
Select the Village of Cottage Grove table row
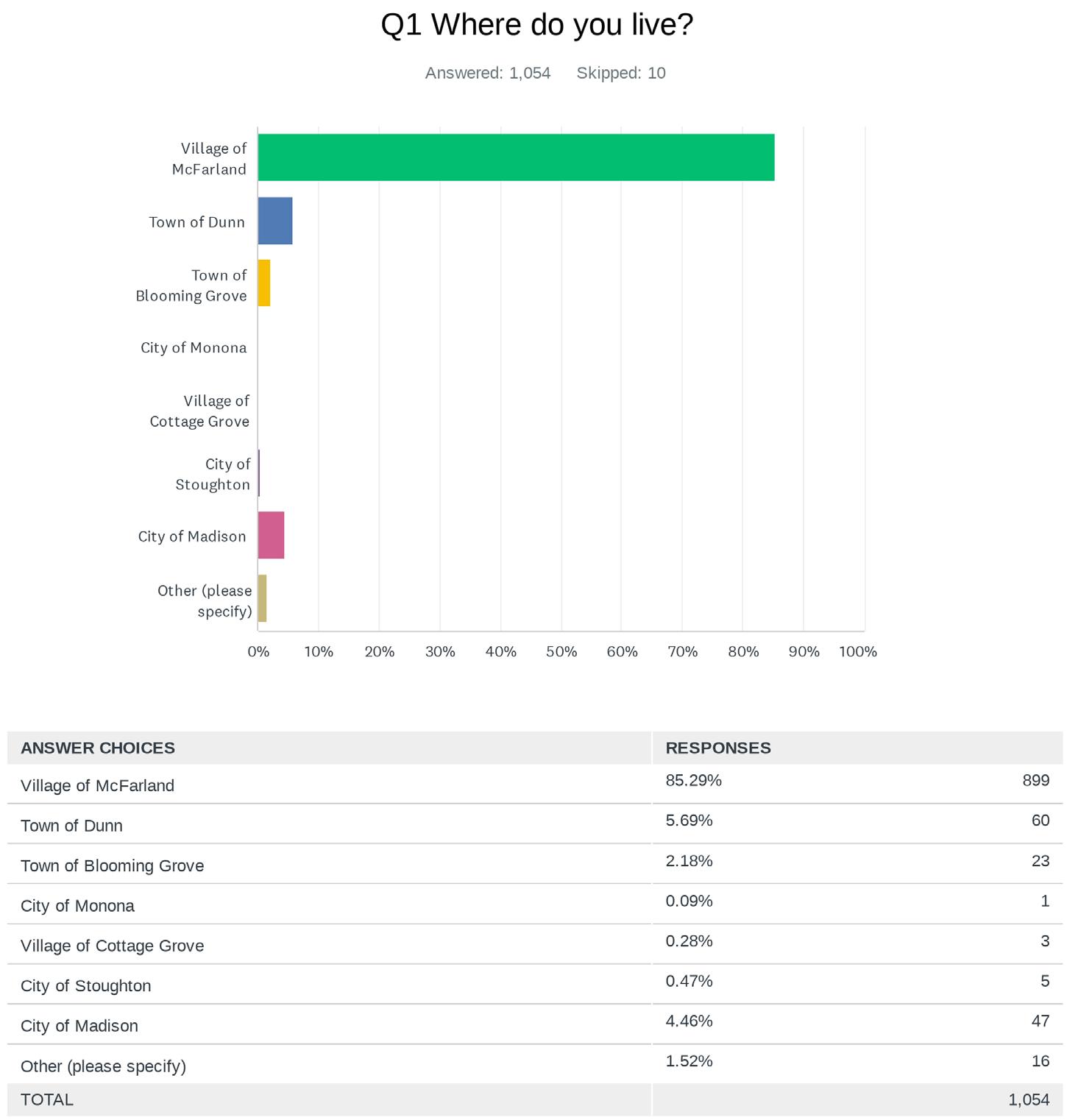click(x=535, y=945)
